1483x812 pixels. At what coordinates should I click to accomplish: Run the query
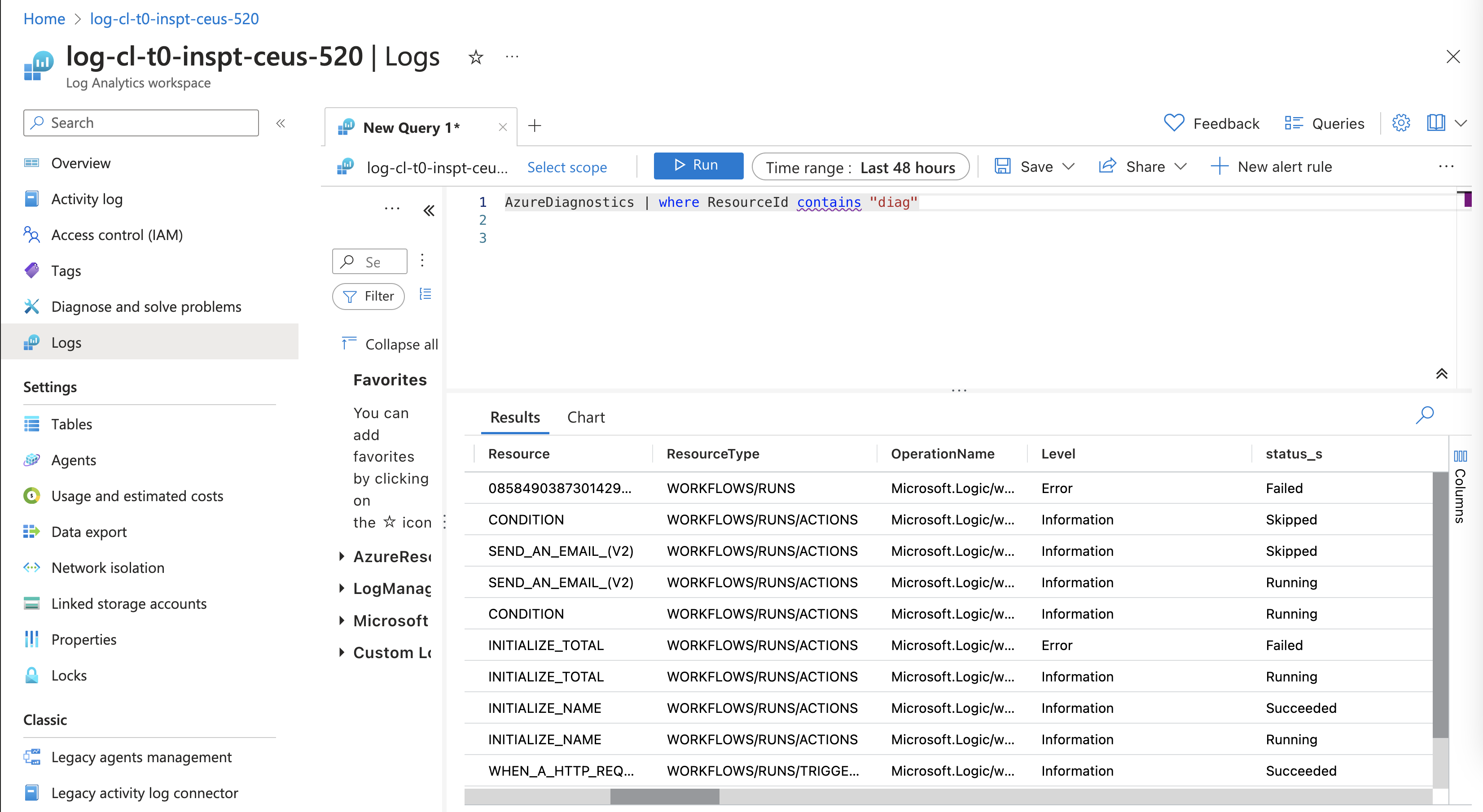[698, 166]
